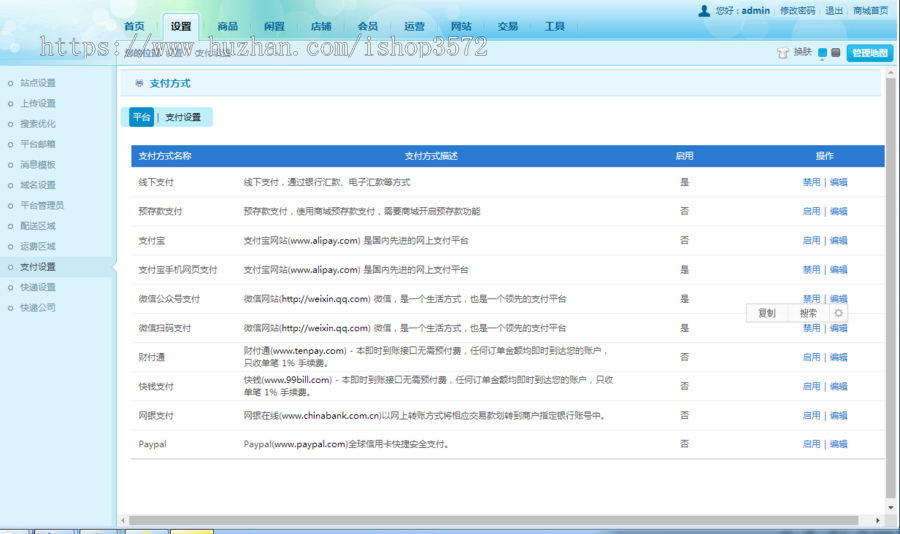This screenshot has height=534, width=900.
Task: Switch to the 支付设置 sub-tab
Action: tap(183, 117)
